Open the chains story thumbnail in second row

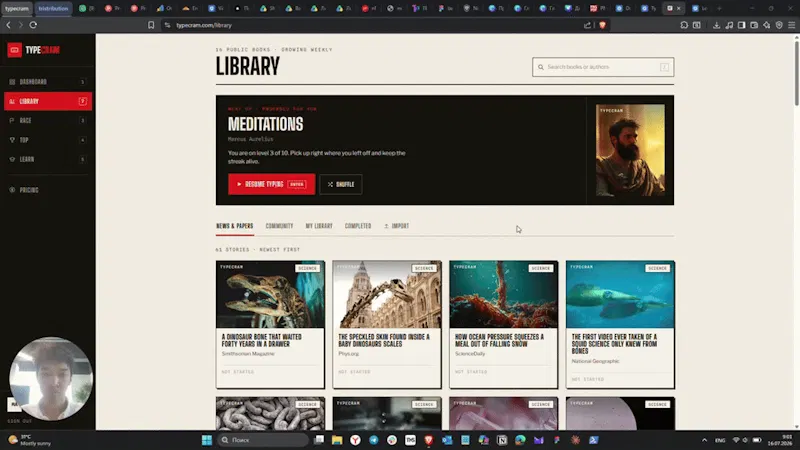[x=270, y=414]
